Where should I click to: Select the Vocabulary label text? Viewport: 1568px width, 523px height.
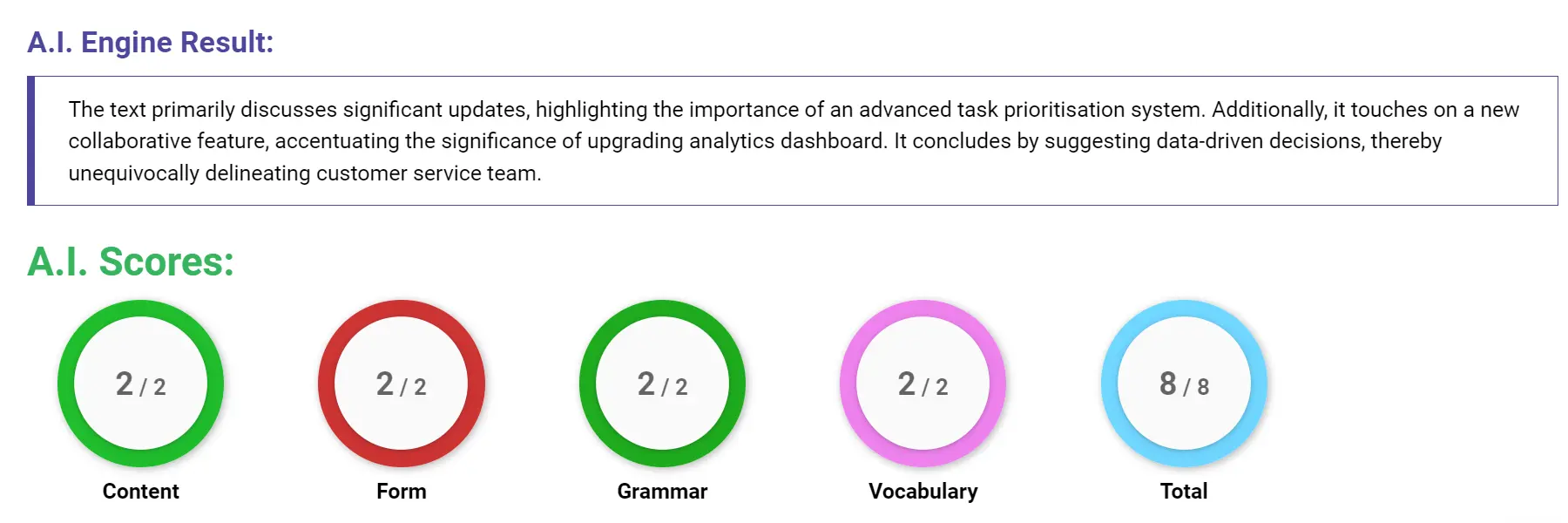point(923,491)
